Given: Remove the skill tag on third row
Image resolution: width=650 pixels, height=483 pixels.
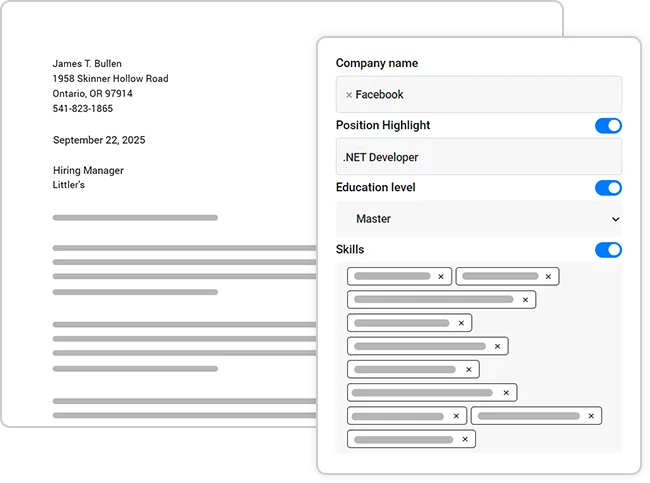Looking at the screenshot, I should pyautogui.click(x=461, y=323).
